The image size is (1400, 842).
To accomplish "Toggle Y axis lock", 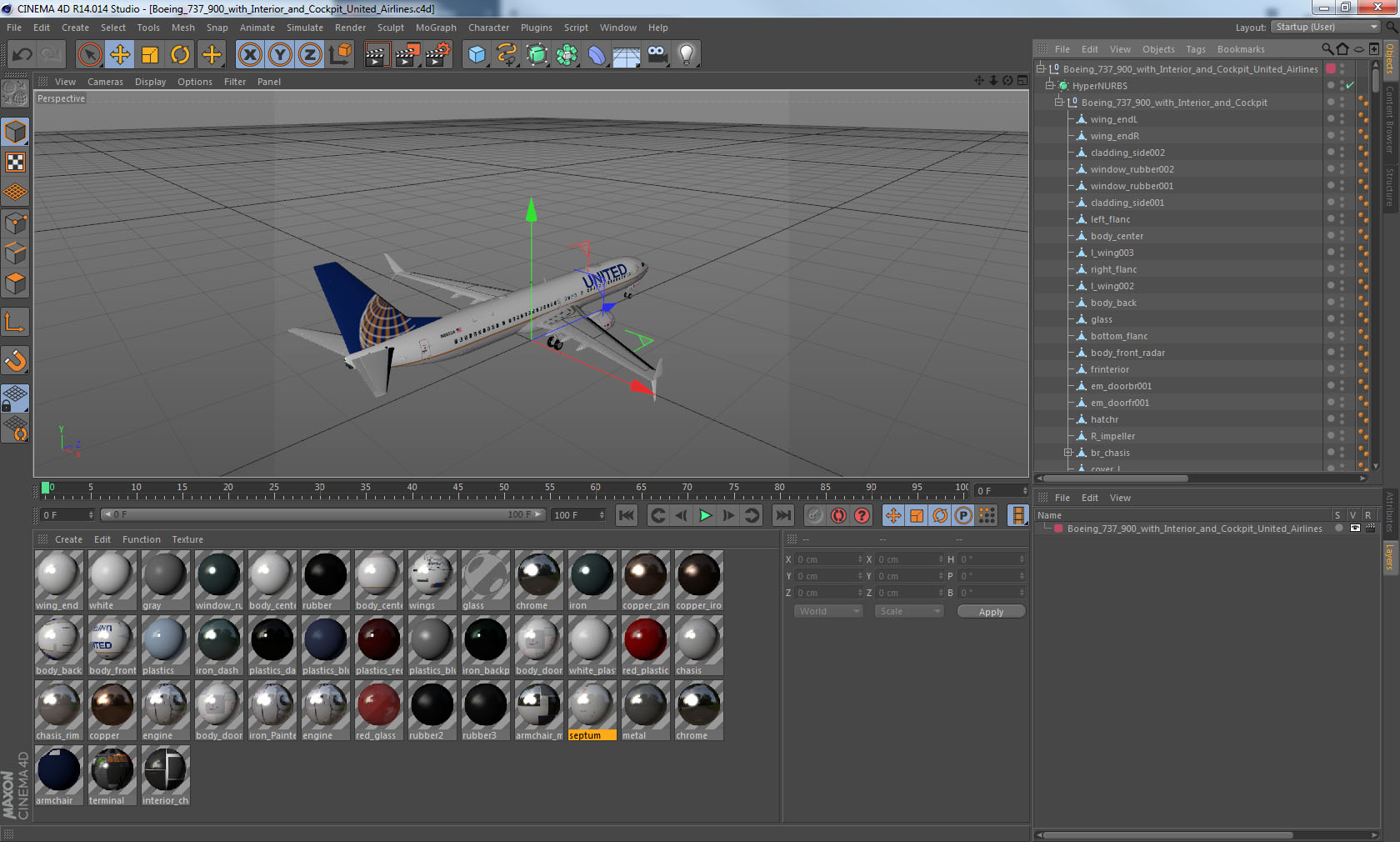I will (280, 55).
